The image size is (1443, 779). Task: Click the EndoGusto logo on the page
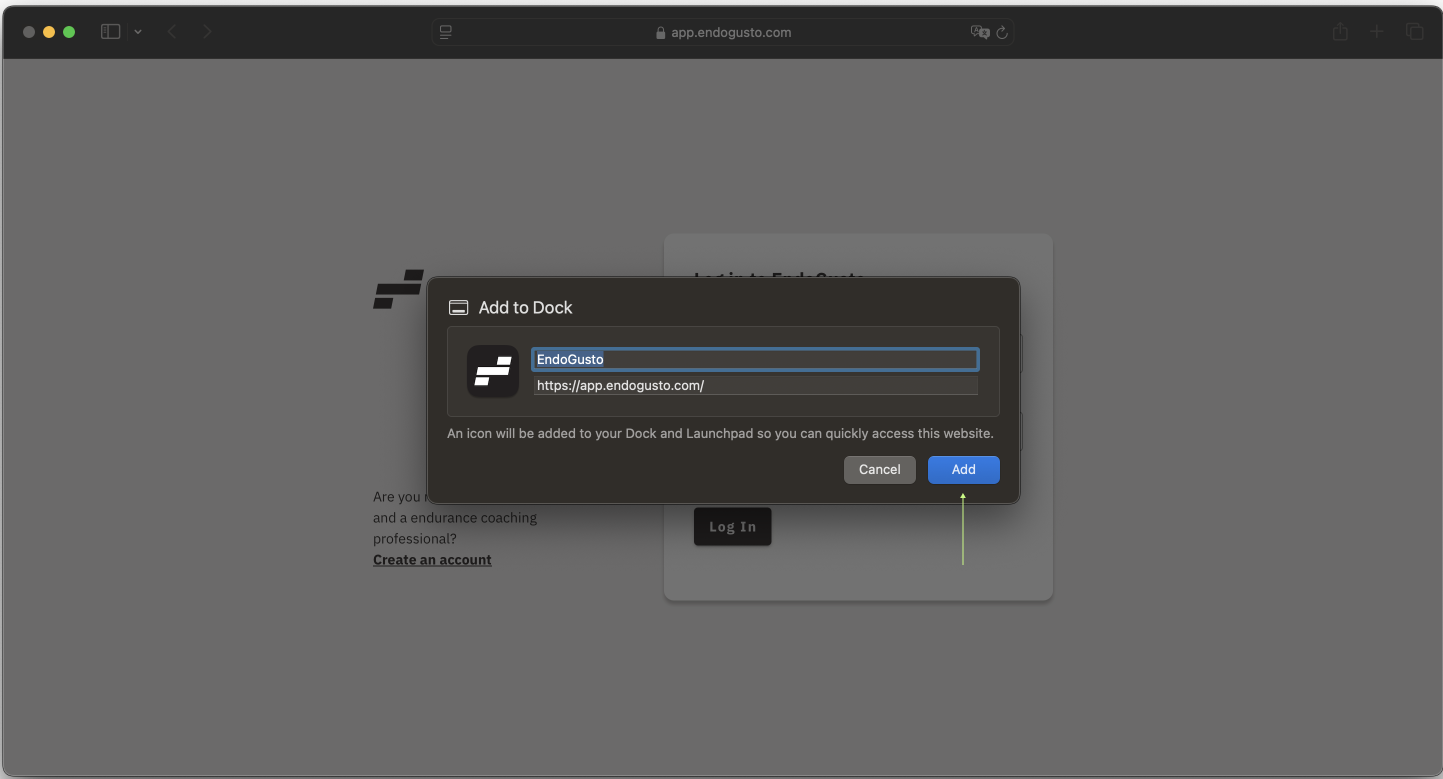398,289
